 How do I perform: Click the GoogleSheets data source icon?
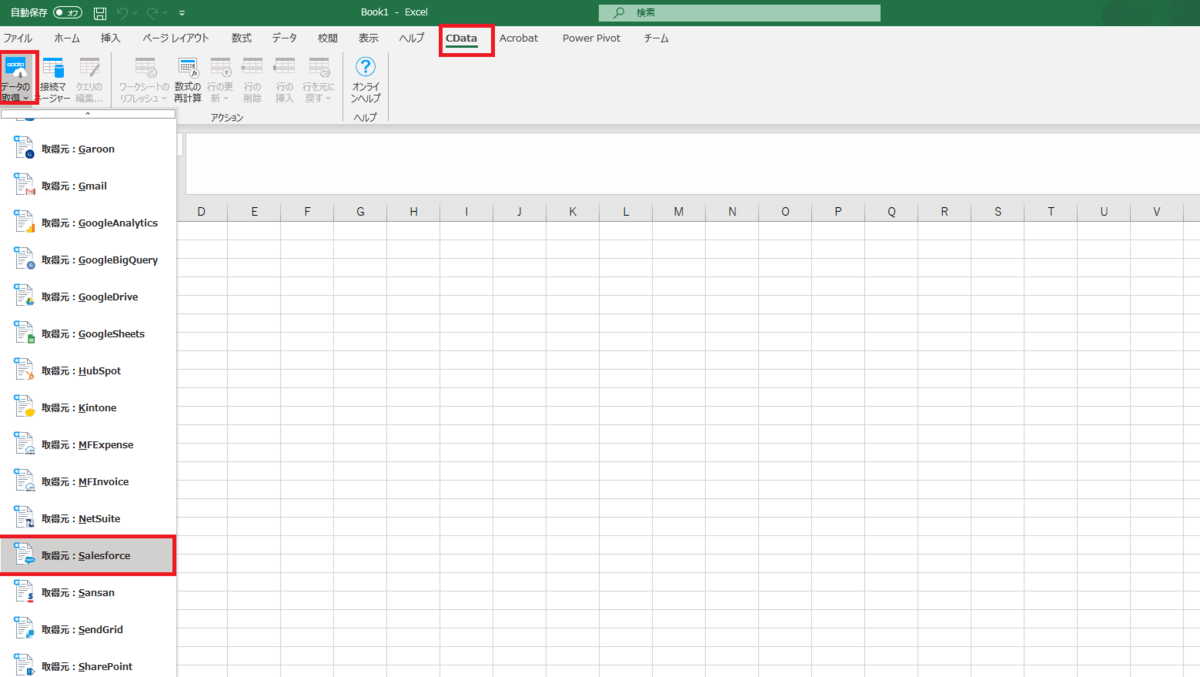pyautogui.click(x=24, y=334)
